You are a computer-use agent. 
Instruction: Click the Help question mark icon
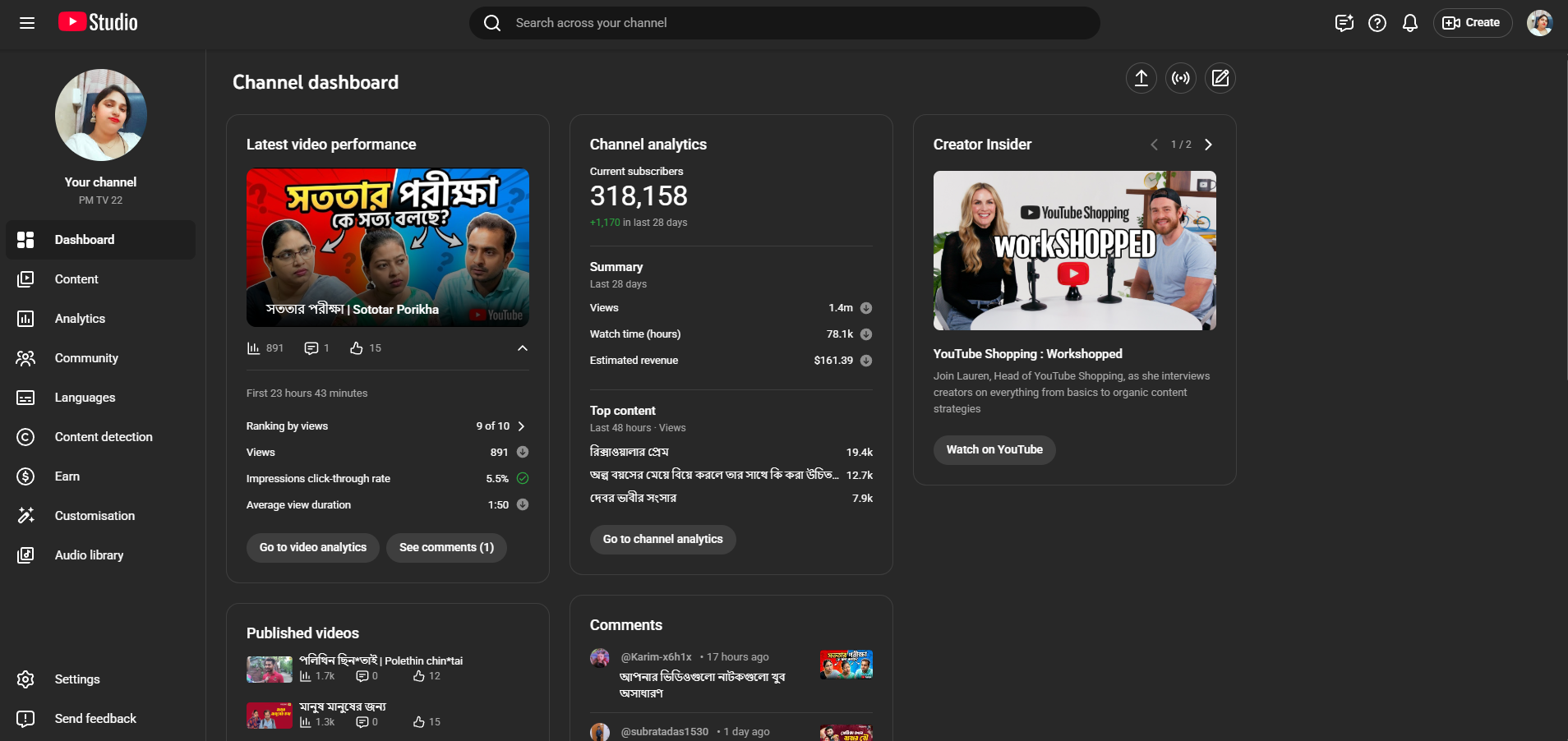pyautogui.click(x=1377, y=23)
